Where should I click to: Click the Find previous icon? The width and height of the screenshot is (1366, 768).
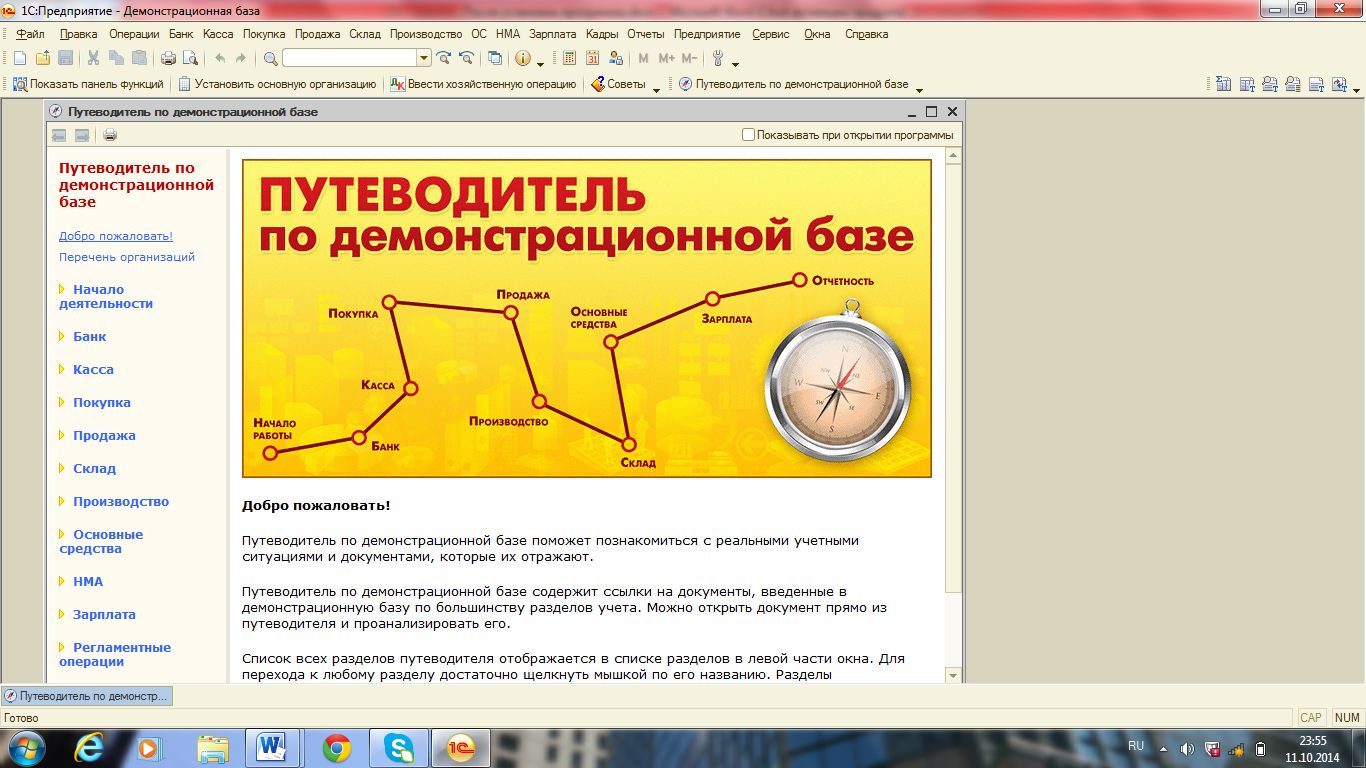coord(466,58)
